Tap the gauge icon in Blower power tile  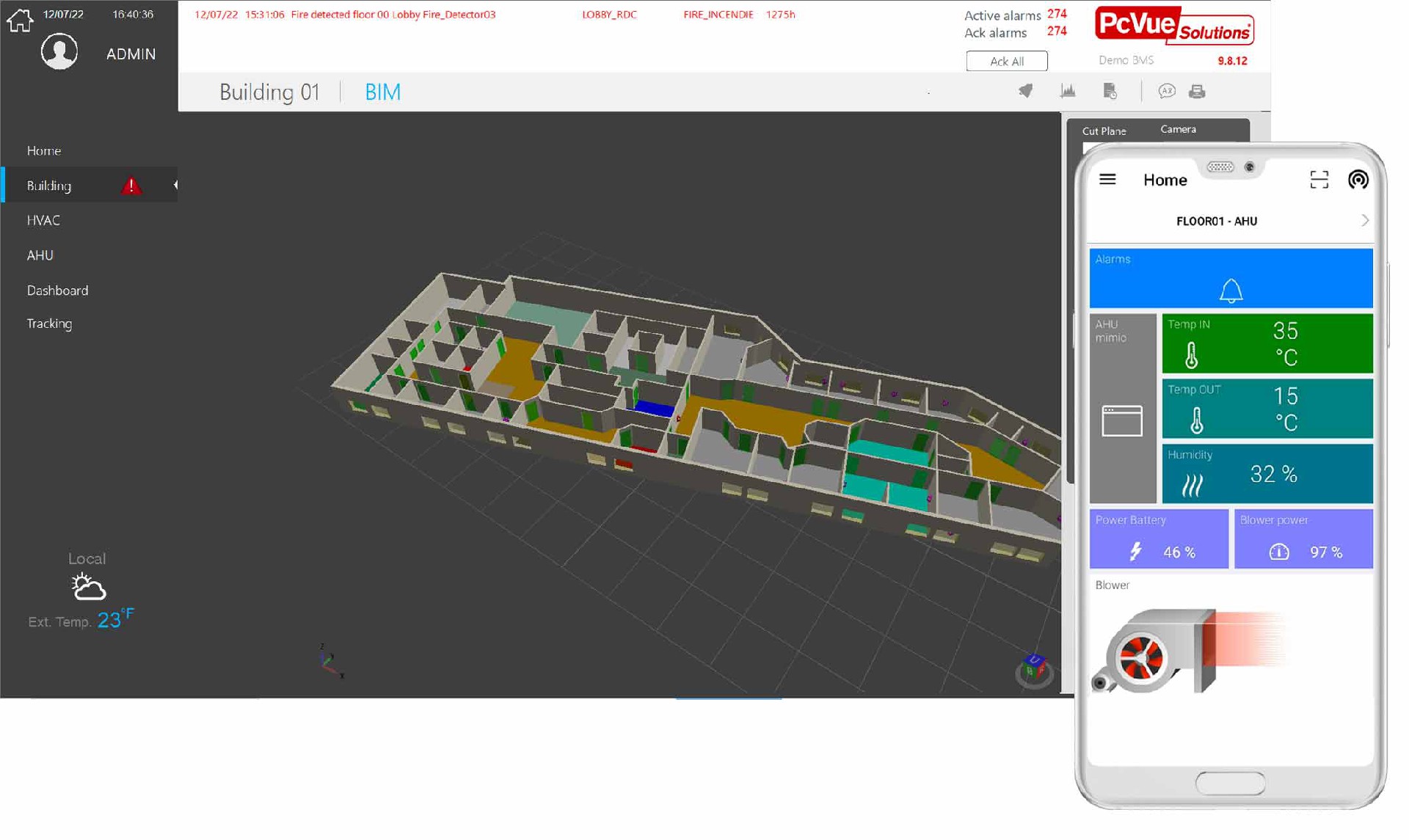1279,552
